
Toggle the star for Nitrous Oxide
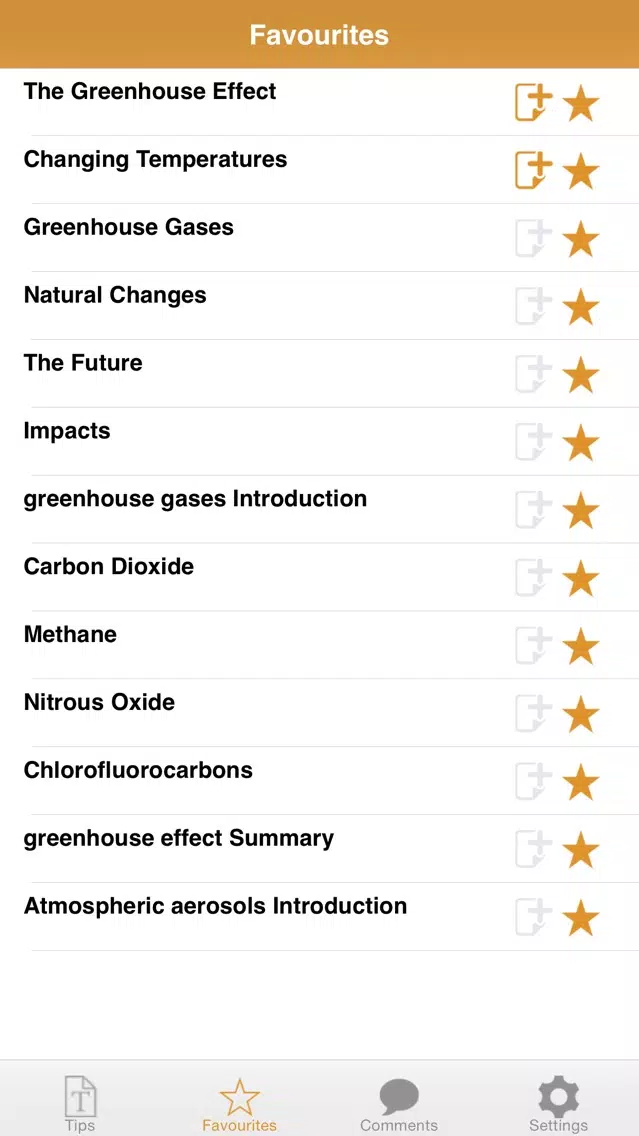(581, 714)
